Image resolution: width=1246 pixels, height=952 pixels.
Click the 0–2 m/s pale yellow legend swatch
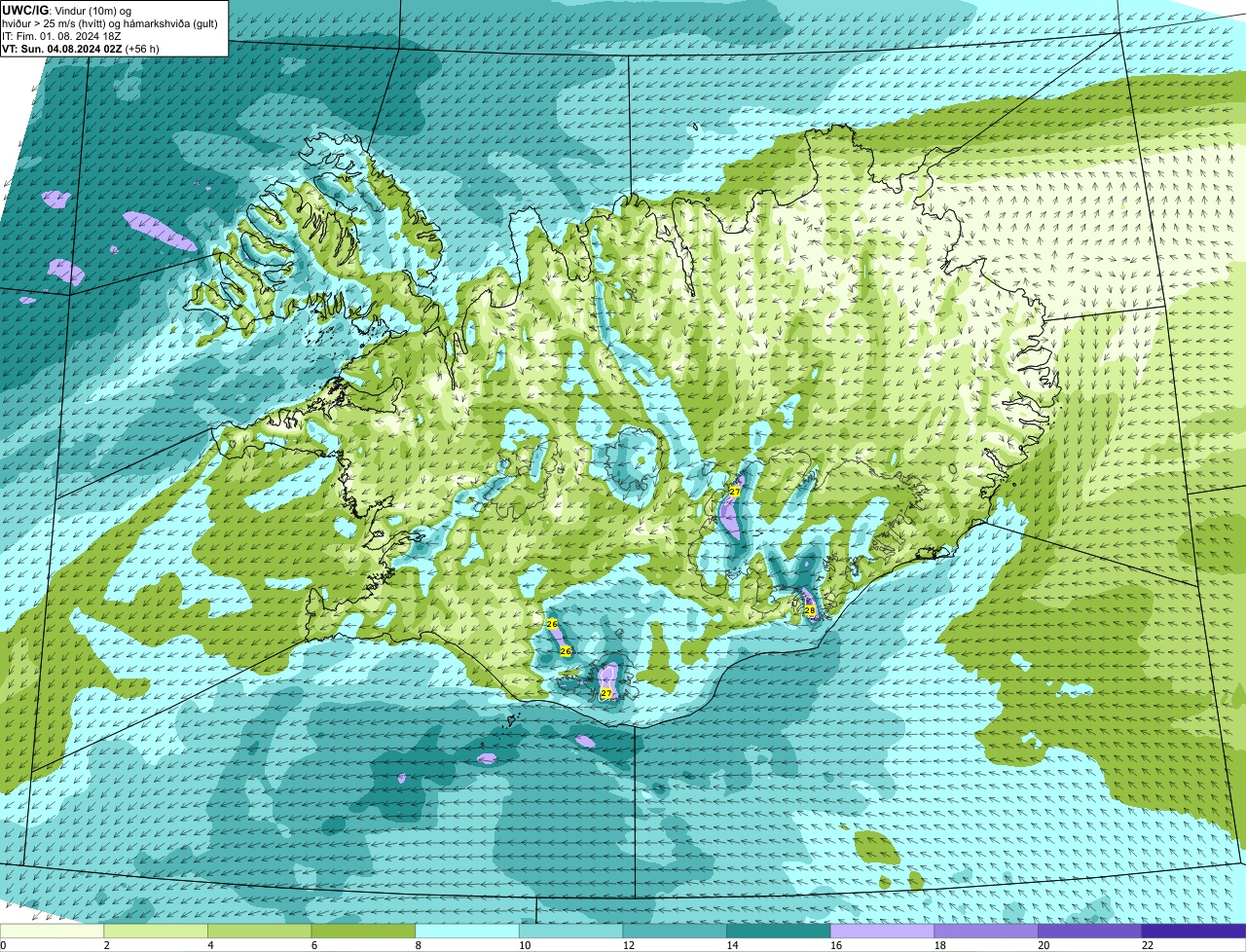pos(52,931)
